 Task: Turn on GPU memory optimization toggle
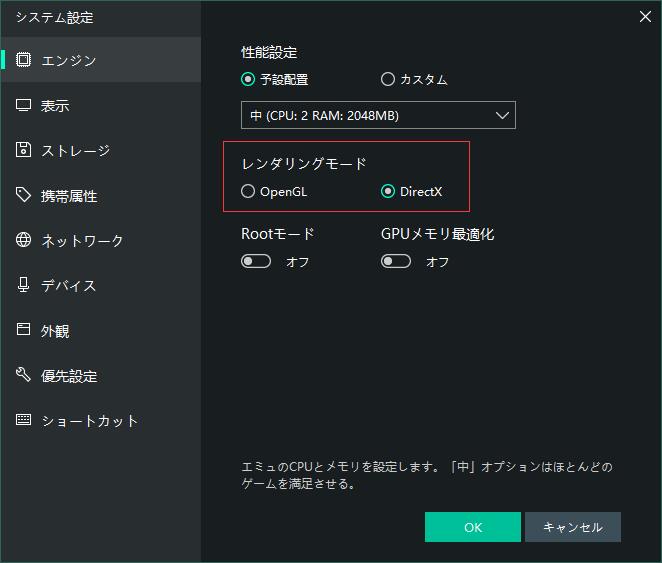click(396, 262)
